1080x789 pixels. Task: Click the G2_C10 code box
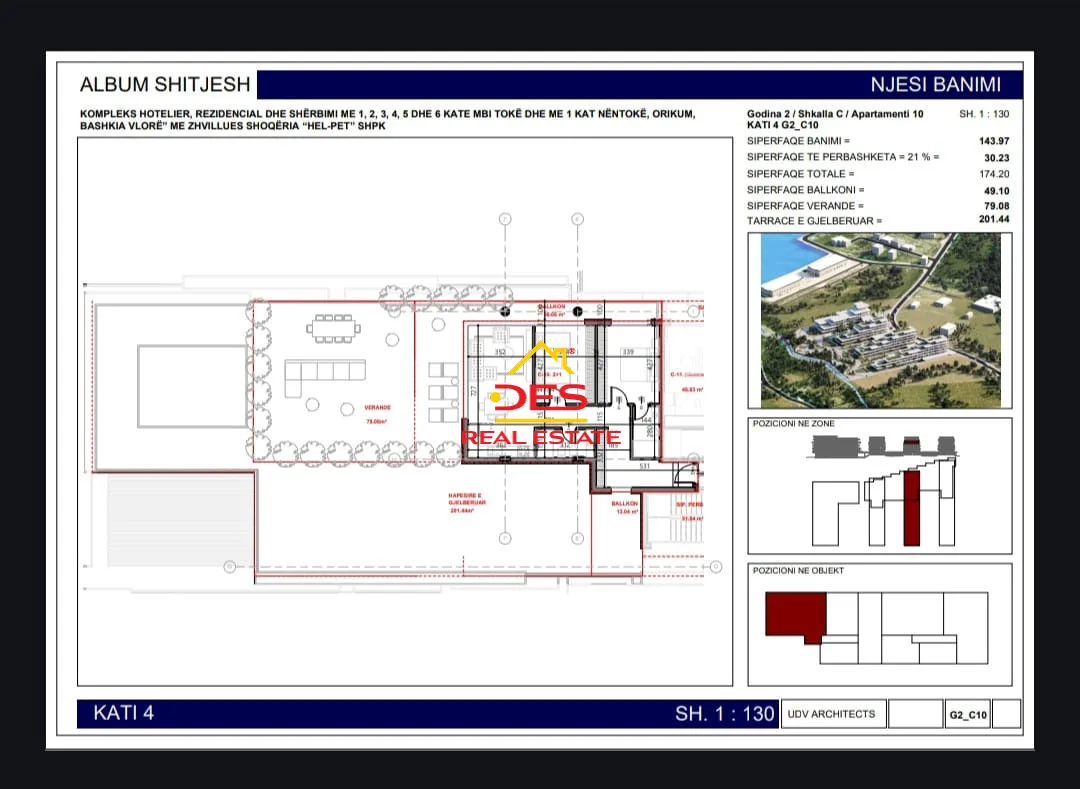pyautogui.click(x=968, y=715)
